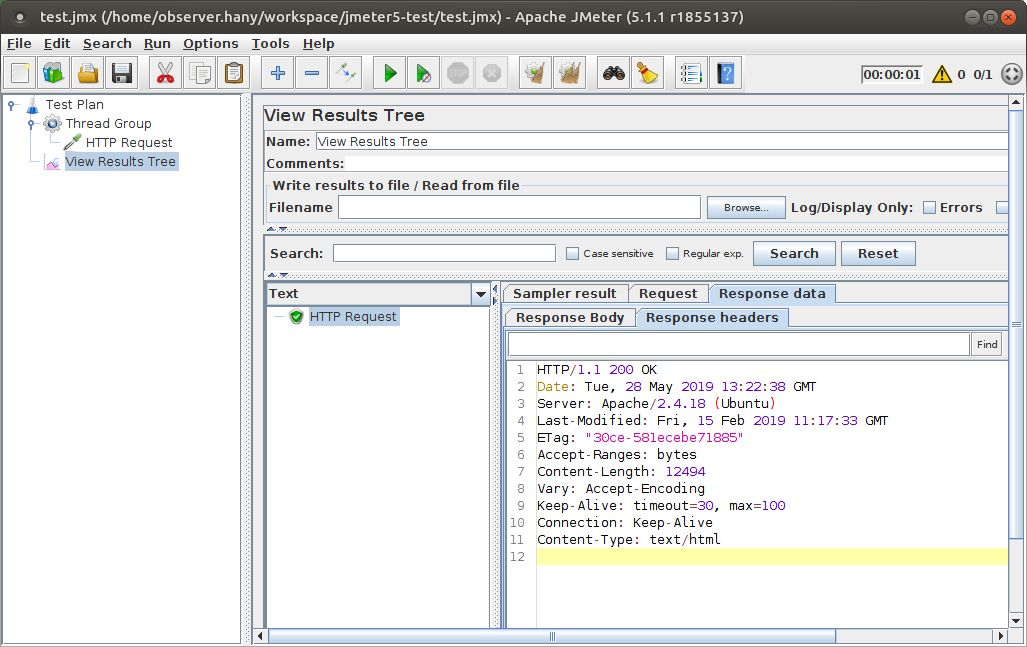Click the Toggle expand arrows icon
The width and height of the screenshot is (1027, 647).
click(x=346, y=73)
